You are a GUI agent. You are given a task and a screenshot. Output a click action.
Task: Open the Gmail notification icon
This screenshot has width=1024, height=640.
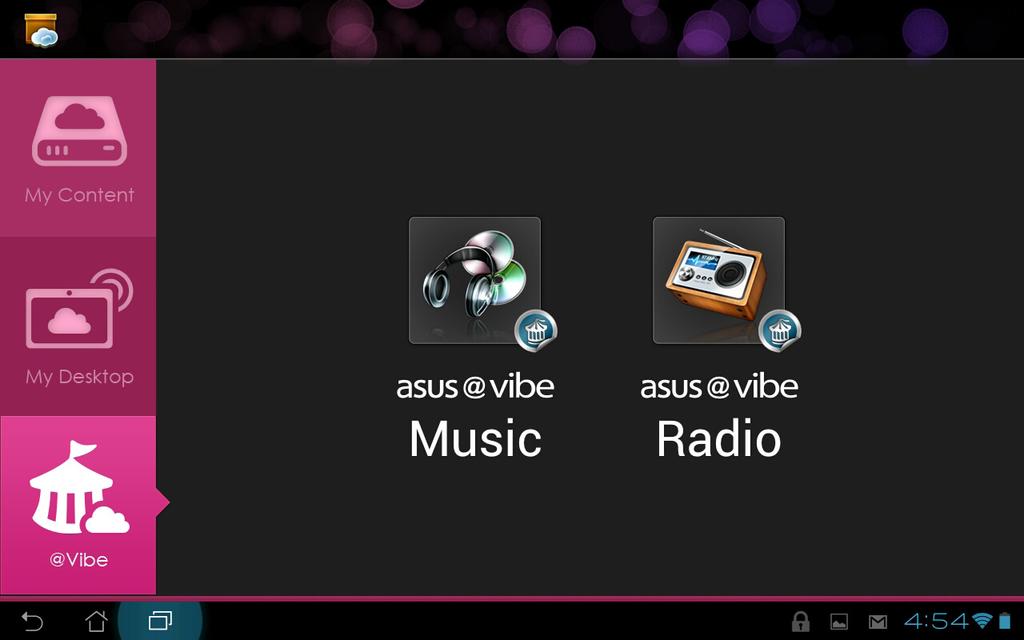[x=878, y=622]
